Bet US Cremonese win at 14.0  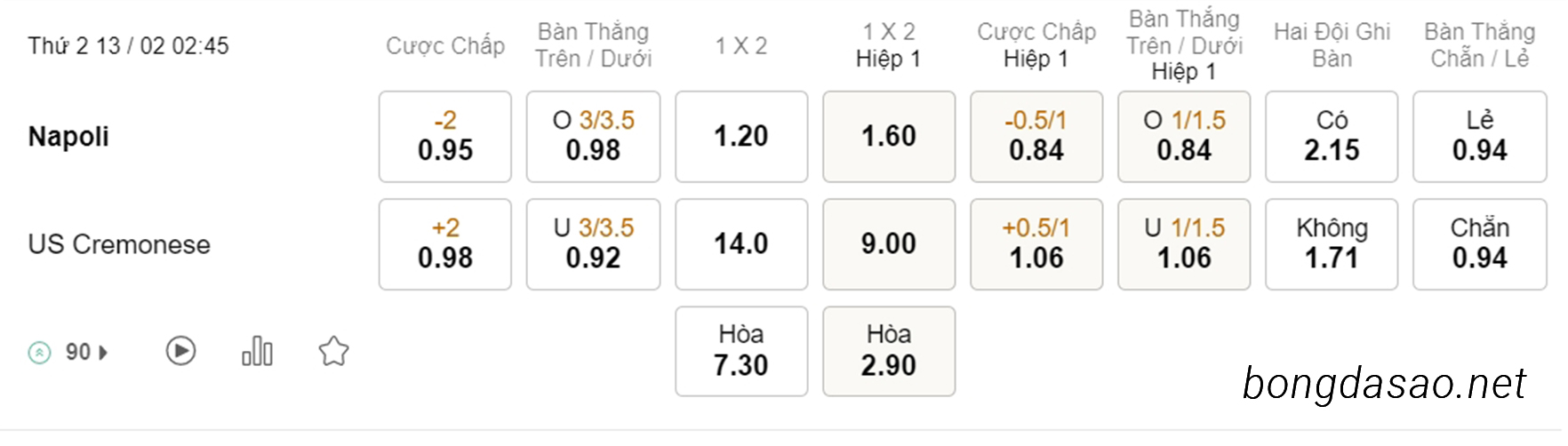click(741, 244)
